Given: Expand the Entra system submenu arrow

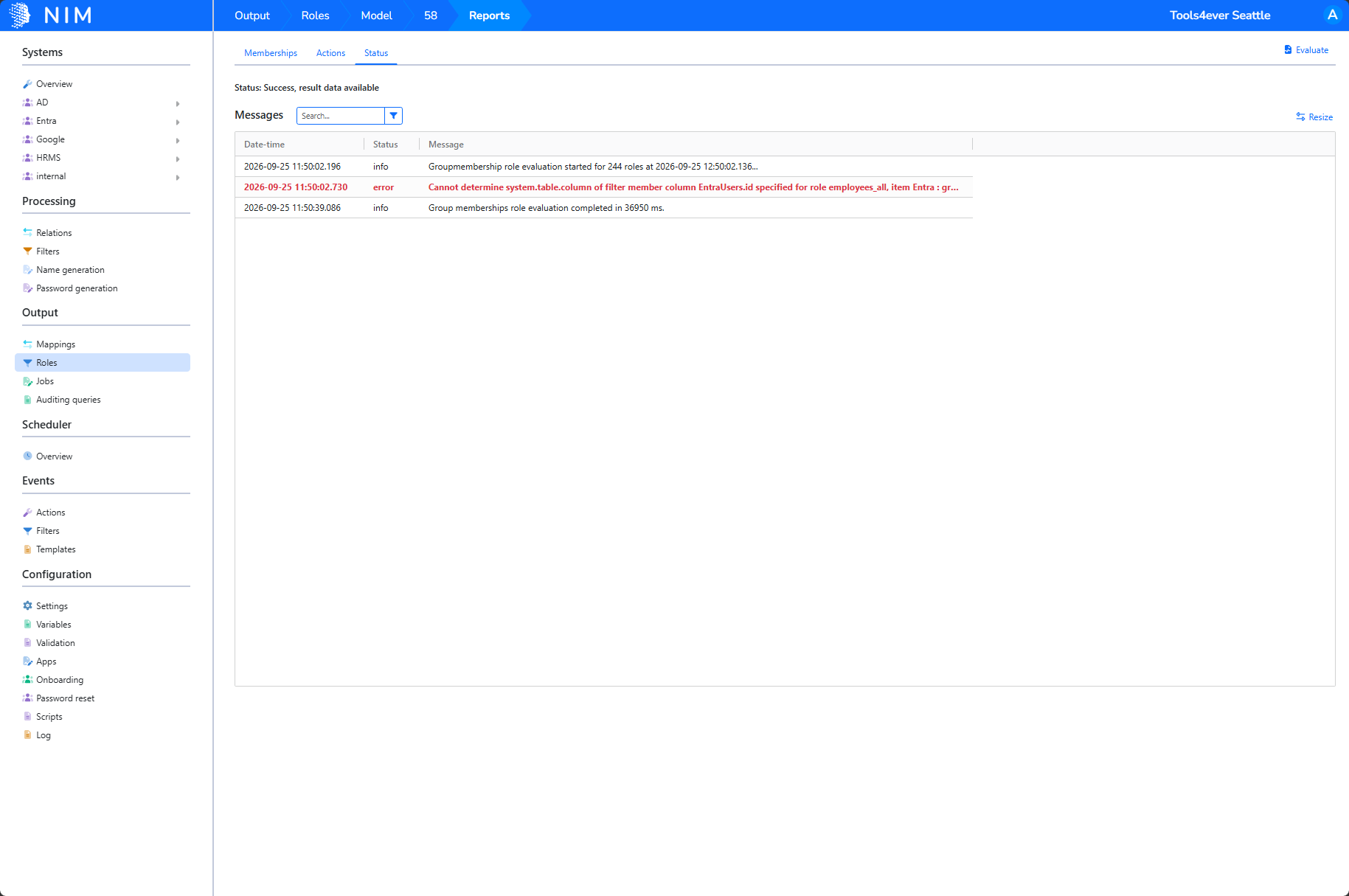Looking at the screenshot, I should 178,122.
